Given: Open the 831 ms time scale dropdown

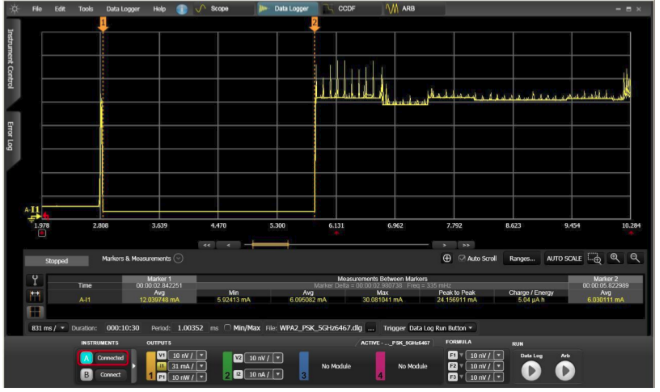Looking at the screenshot, I should point(48,328).
